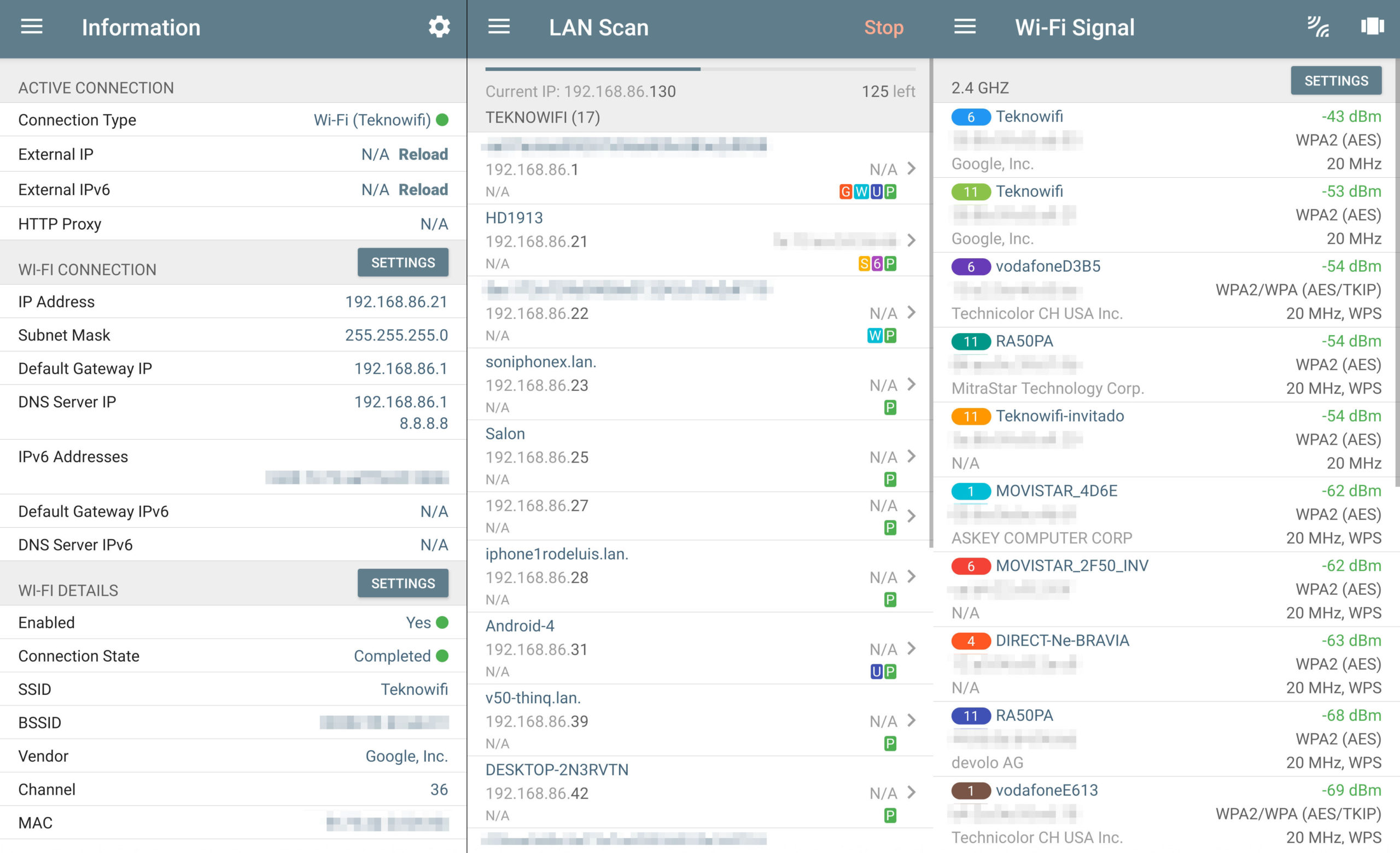This screenshot has width=1400, height=853.
Task: Click the 6 badge on HD1913 device
Action: tap(877, 264)
